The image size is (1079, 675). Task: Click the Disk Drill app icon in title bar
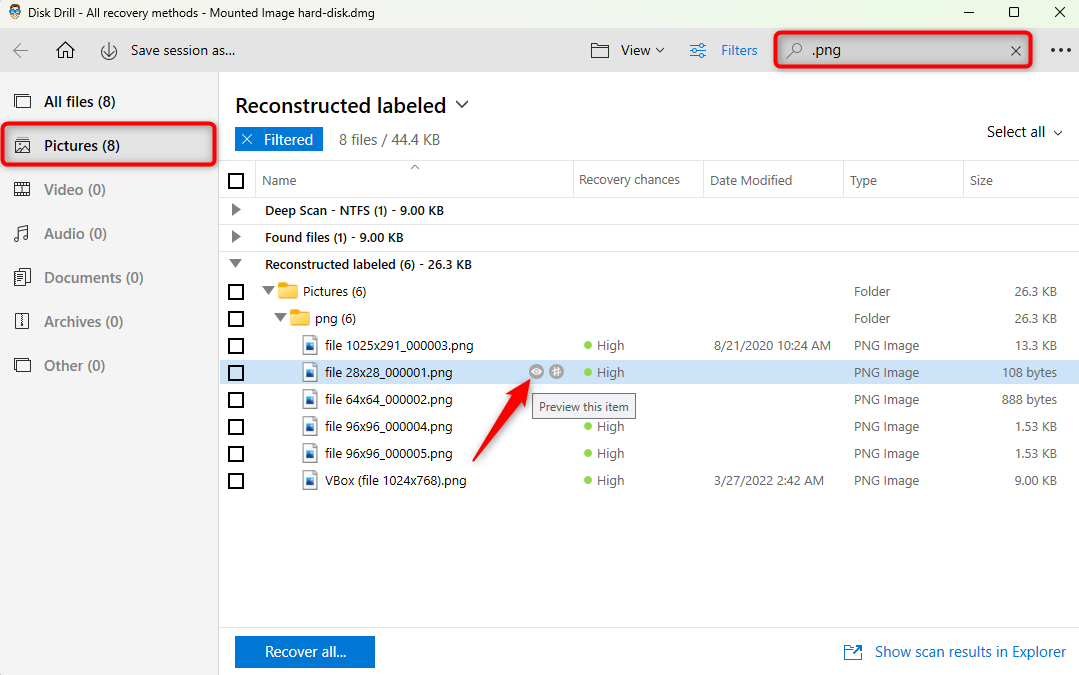click(x=14, y=12)
